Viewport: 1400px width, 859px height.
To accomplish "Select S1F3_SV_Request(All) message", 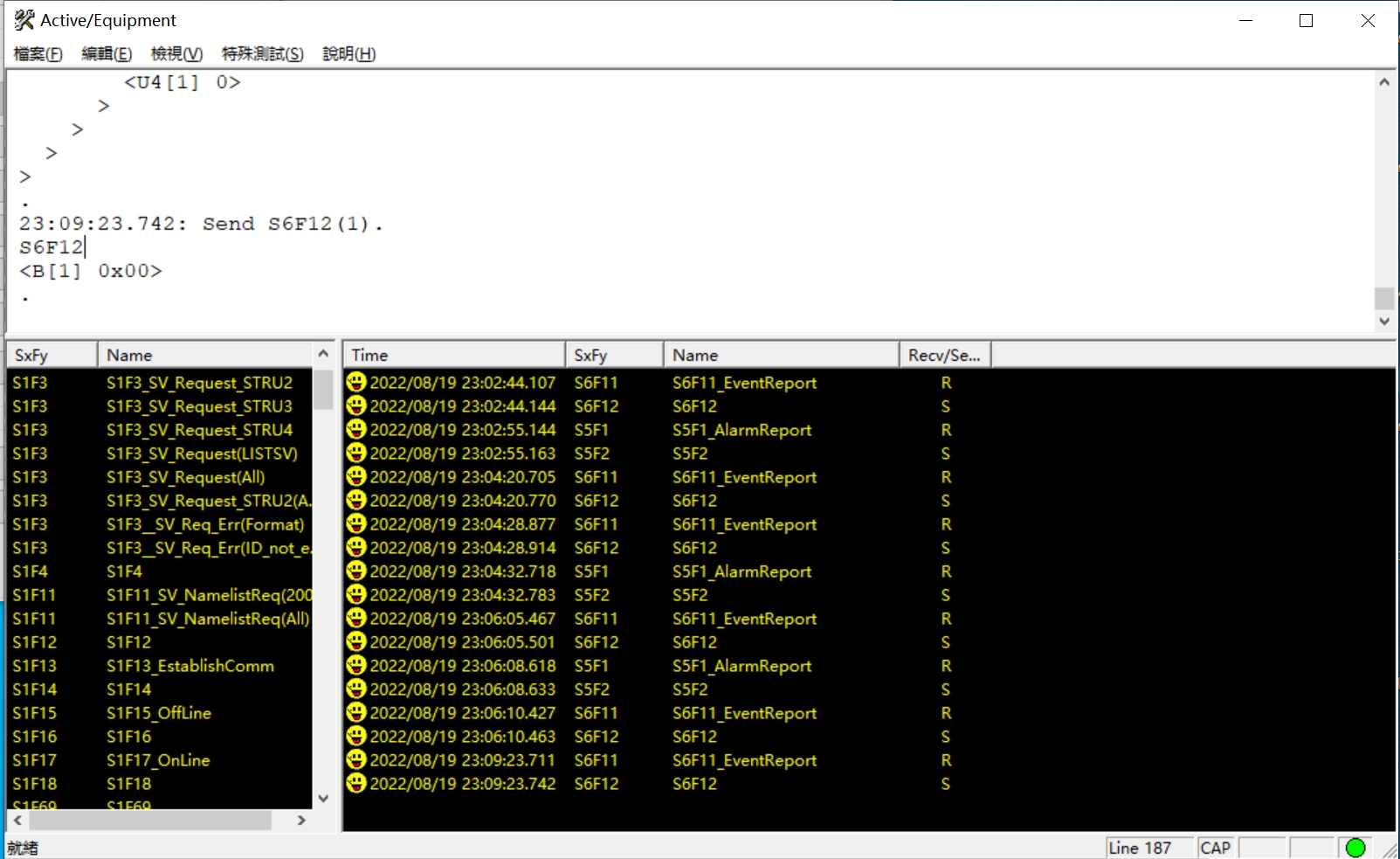I will [160, 476].
